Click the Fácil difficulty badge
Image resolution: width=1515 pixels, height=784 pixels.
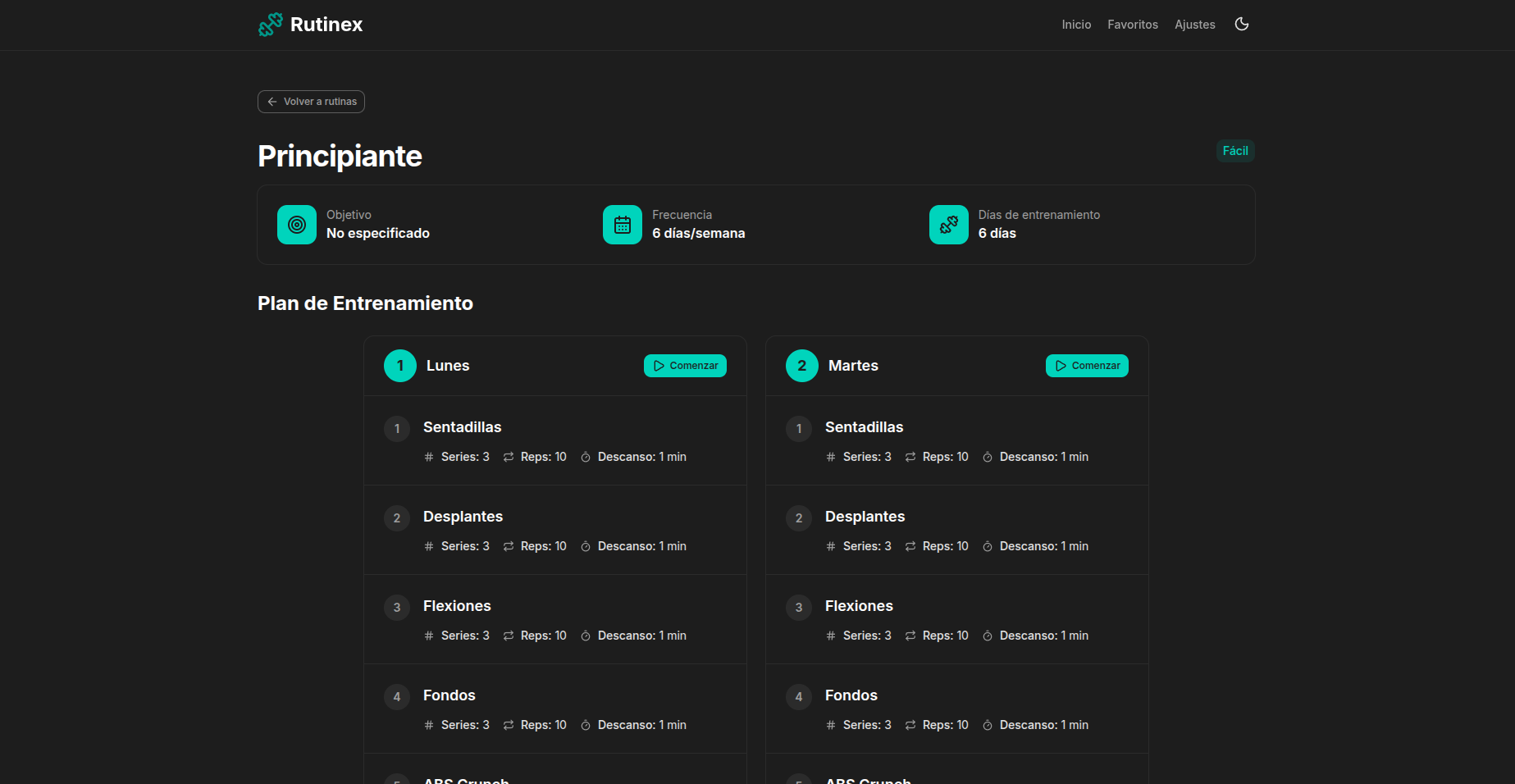tap(1234, 151)
